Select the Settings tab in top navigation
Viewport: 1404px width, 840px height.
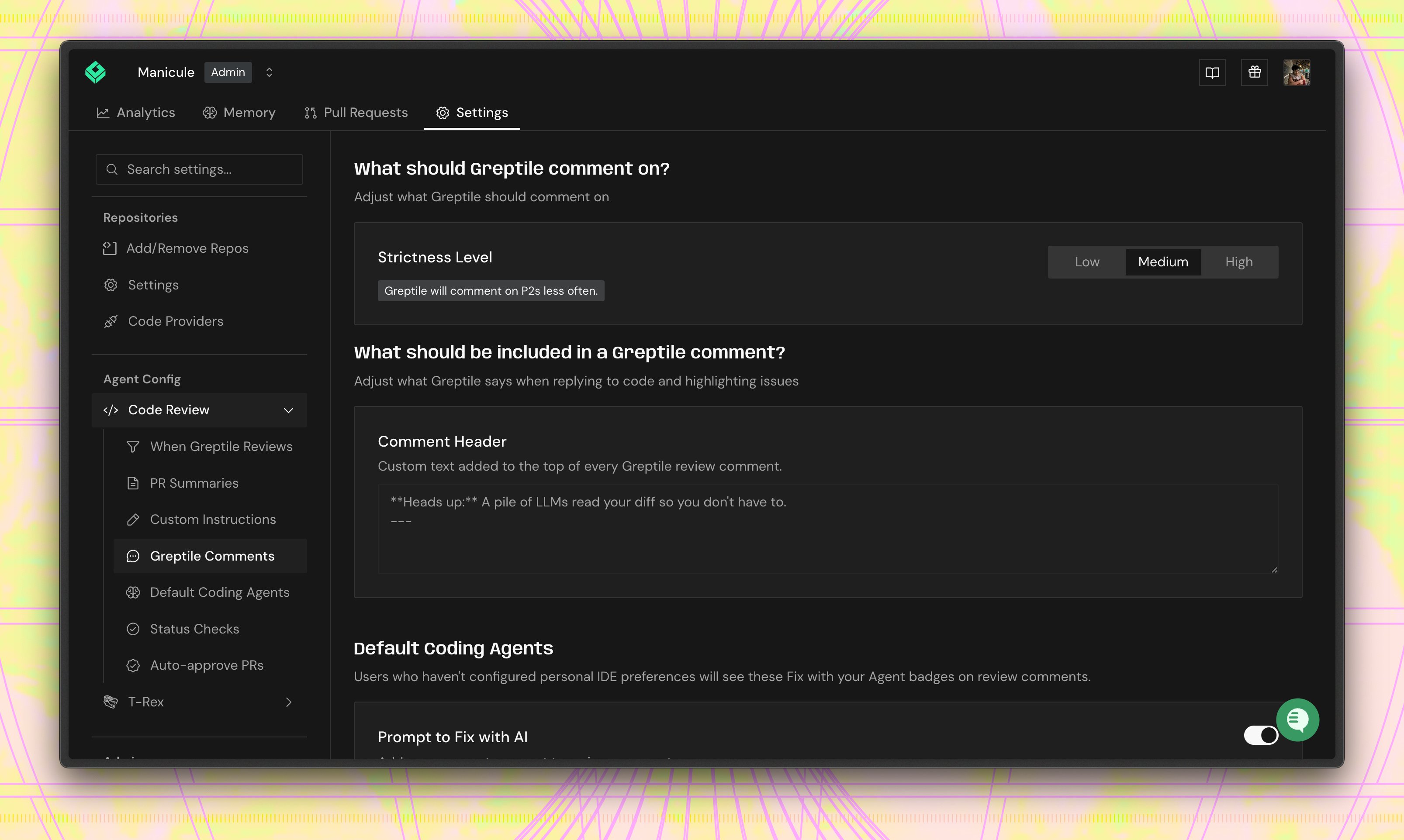[x=472, y=113]
